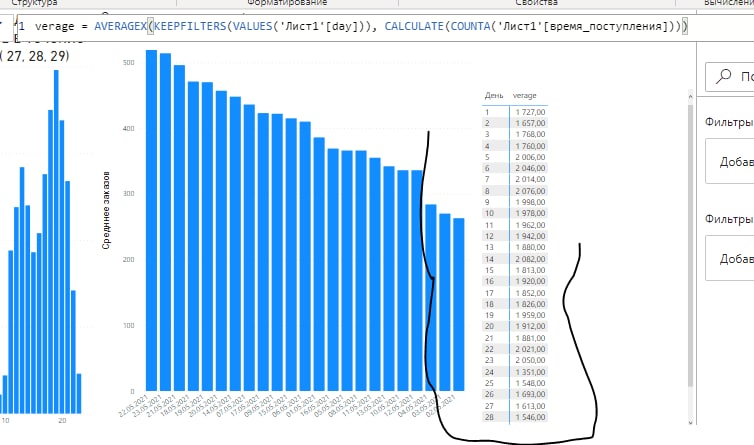Click the 'Среднее заказов' axis title
This screenshot has height=445, width=754.
coord(106,210)
